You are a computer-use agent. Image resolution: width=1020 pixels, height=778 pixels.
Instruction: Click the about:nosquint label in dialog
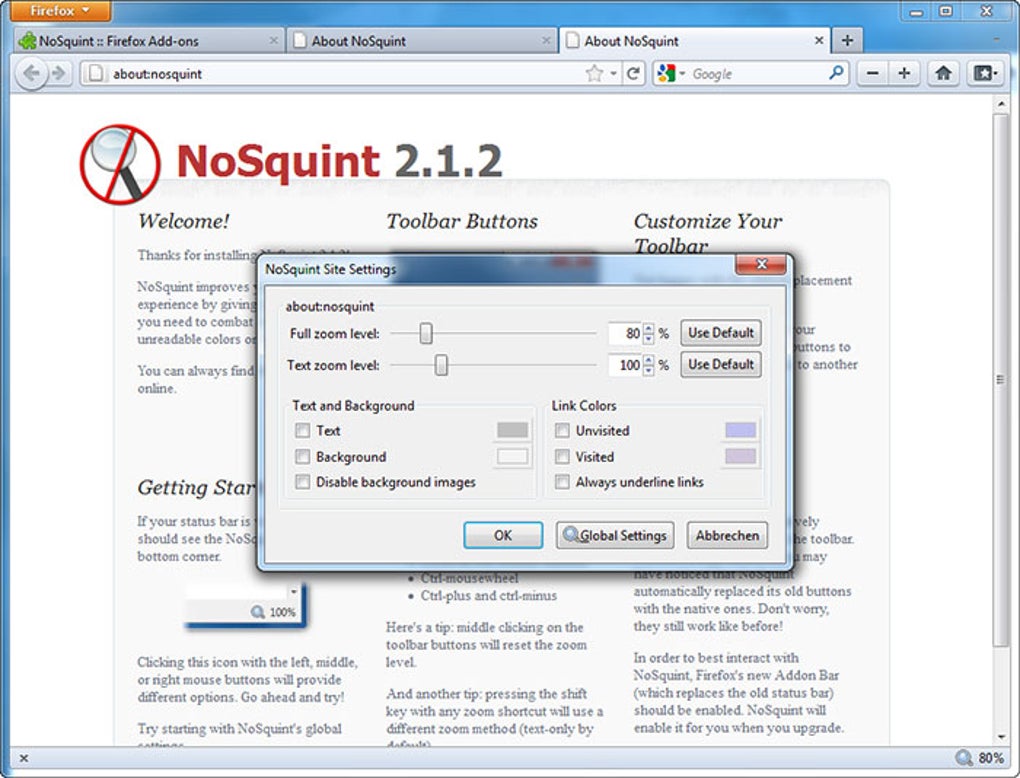point(330,306)
